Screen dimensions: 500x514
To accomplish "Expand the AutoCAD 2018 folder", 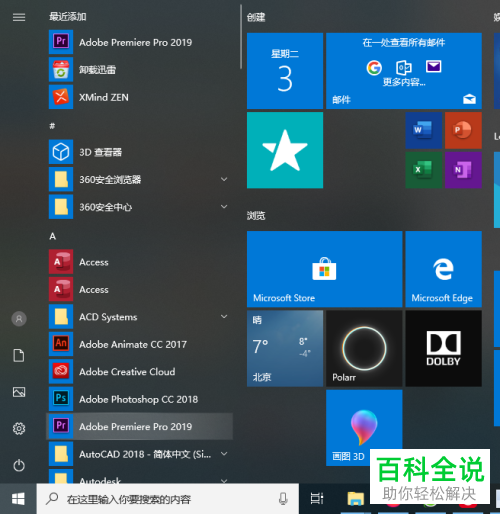I will [x=140, y=454].
